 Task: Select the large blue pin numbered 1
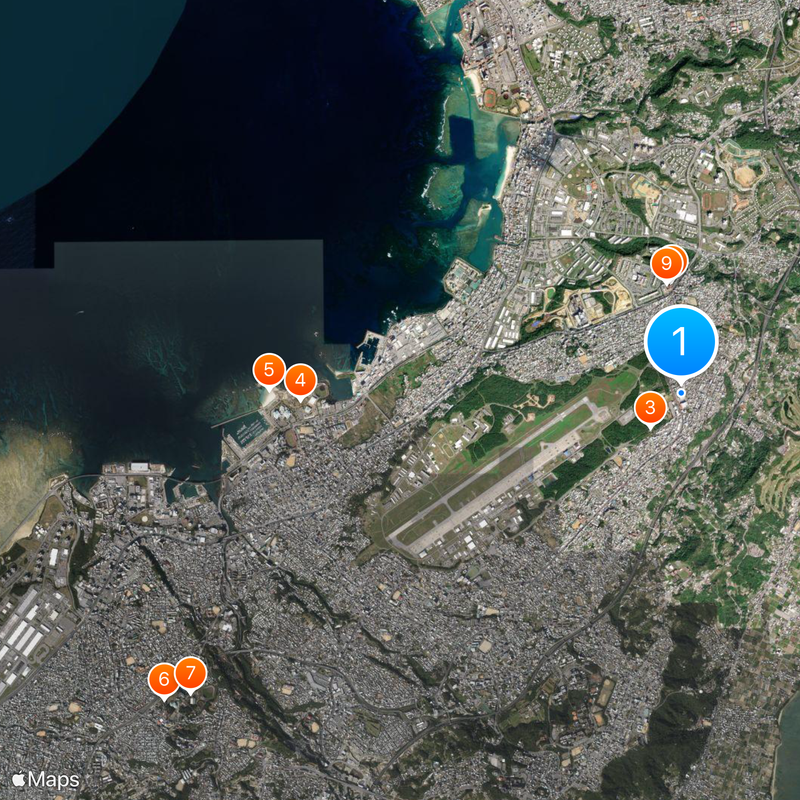(x=681, y=342)
